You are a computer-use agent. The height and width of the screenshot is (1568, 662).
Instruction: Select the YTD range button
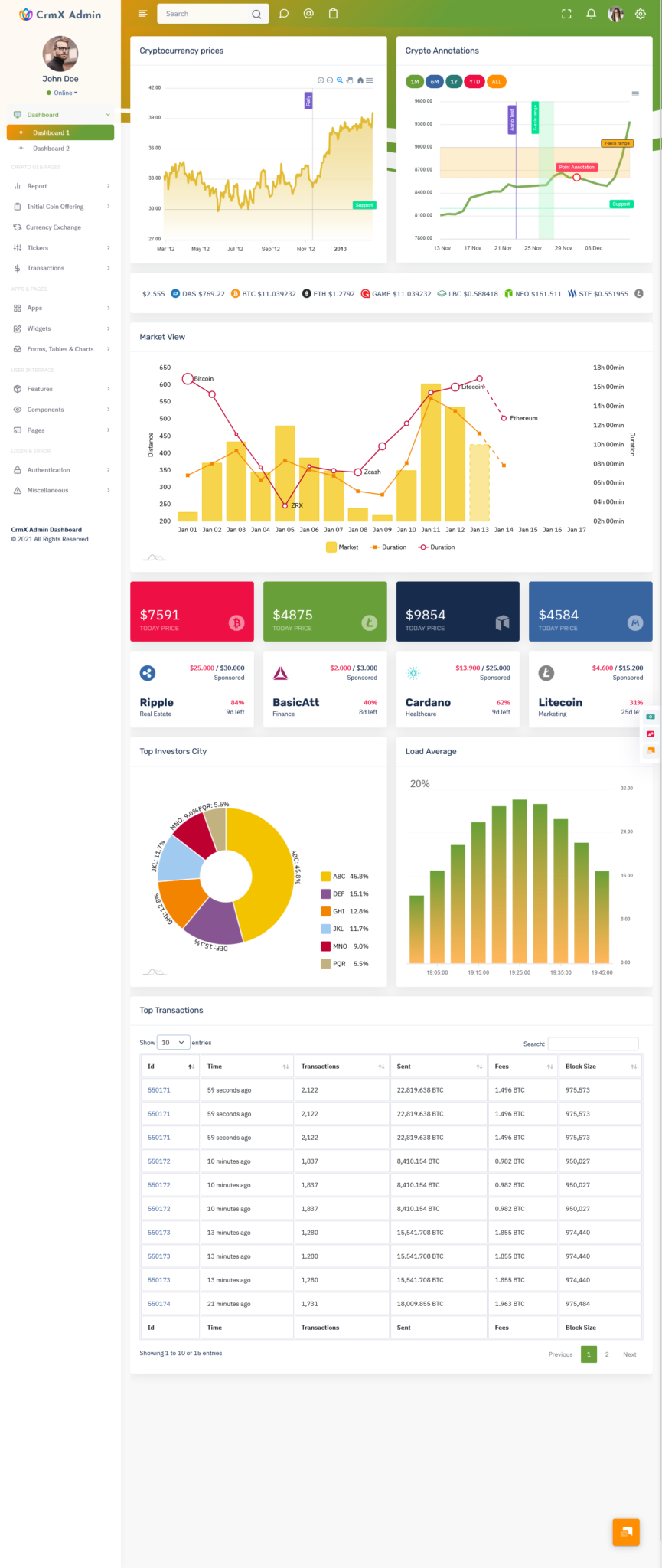click(474, 82)
